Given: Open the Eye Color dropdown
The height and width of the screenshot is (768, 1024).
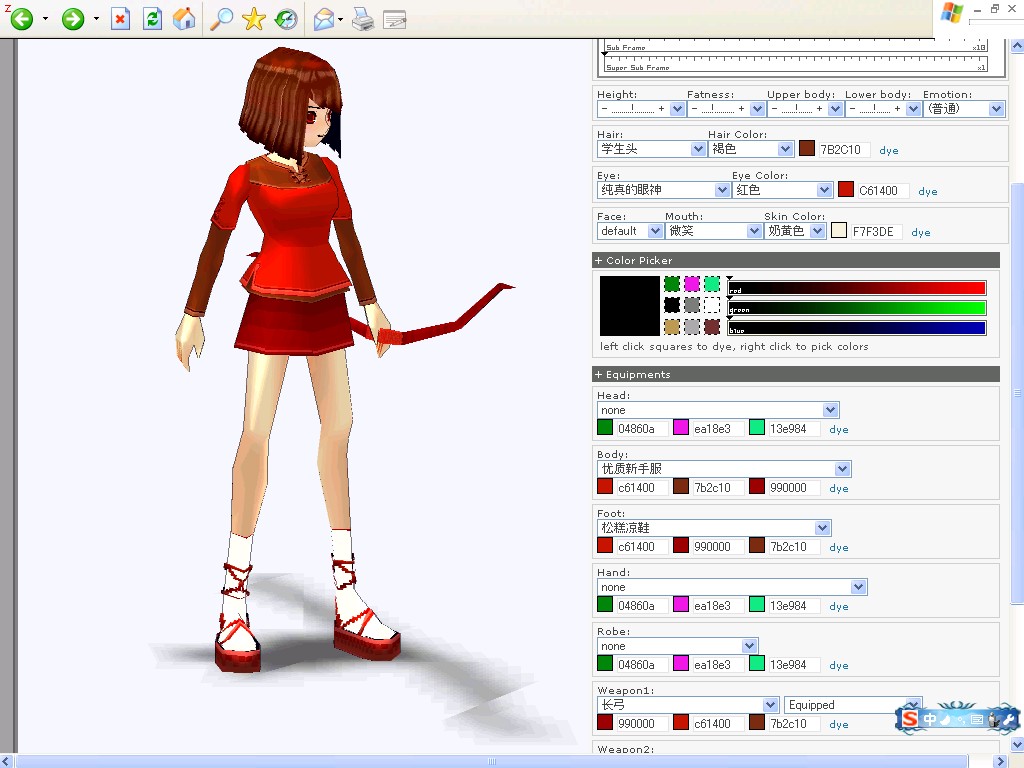Looking at the screenshot, I should [x=782, y=190].
